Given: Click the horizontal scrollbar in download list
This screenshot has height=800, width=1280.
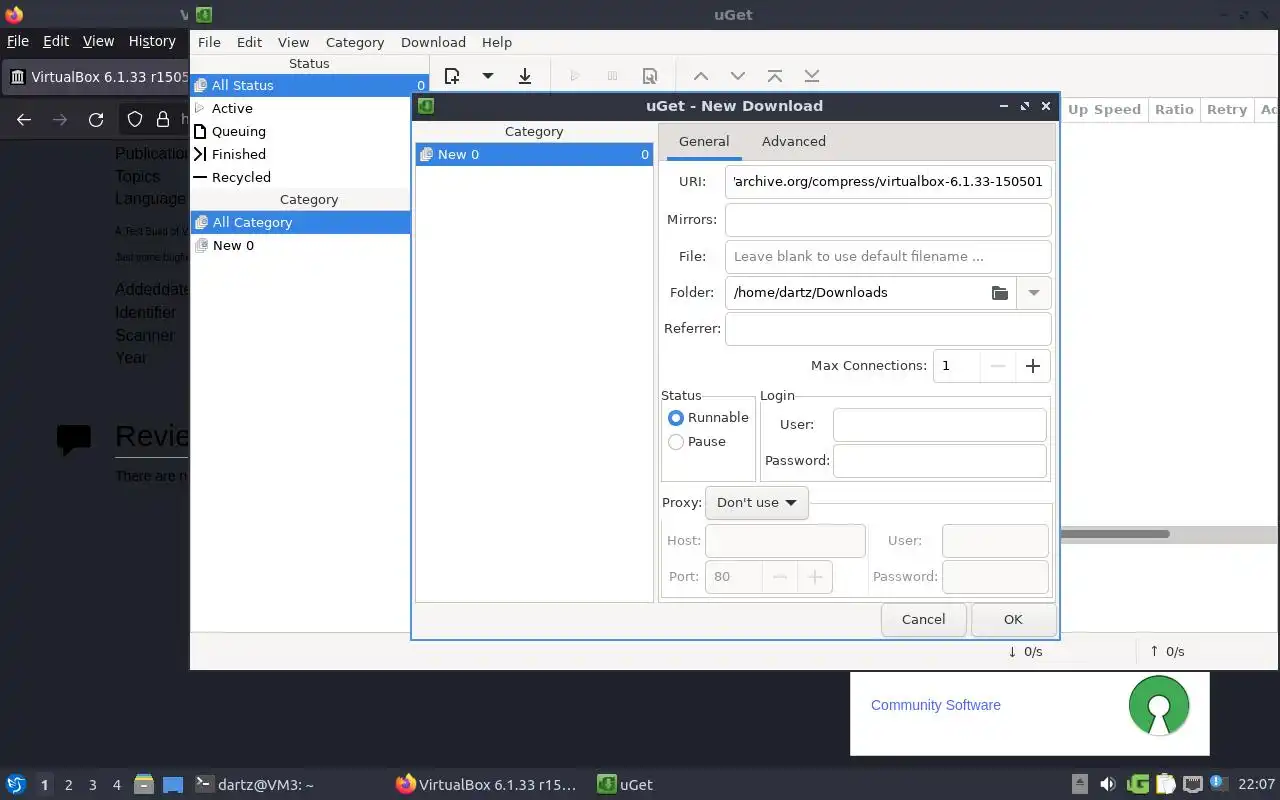Looking at the screenshot, I should point(1114,534).
